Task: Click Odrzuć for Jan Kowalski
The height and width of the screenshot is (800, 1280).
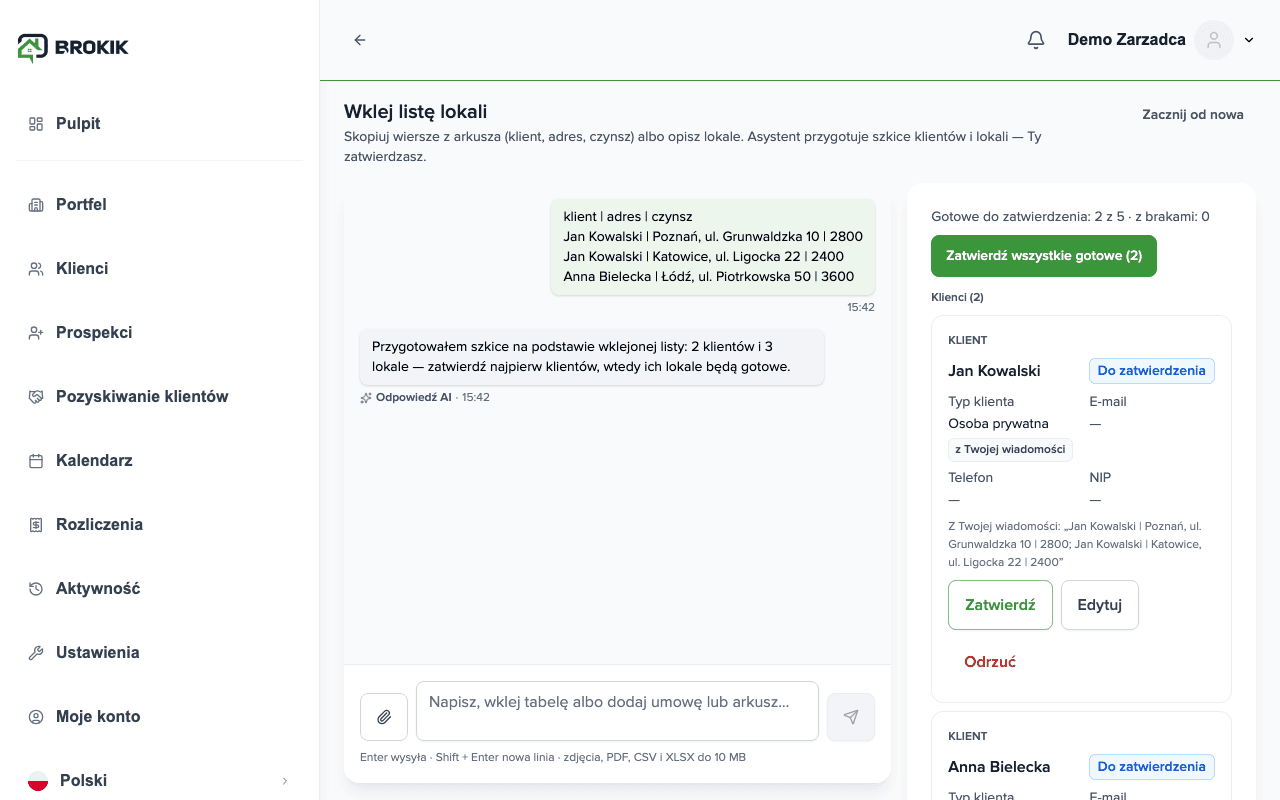Action: click(990, 662)
